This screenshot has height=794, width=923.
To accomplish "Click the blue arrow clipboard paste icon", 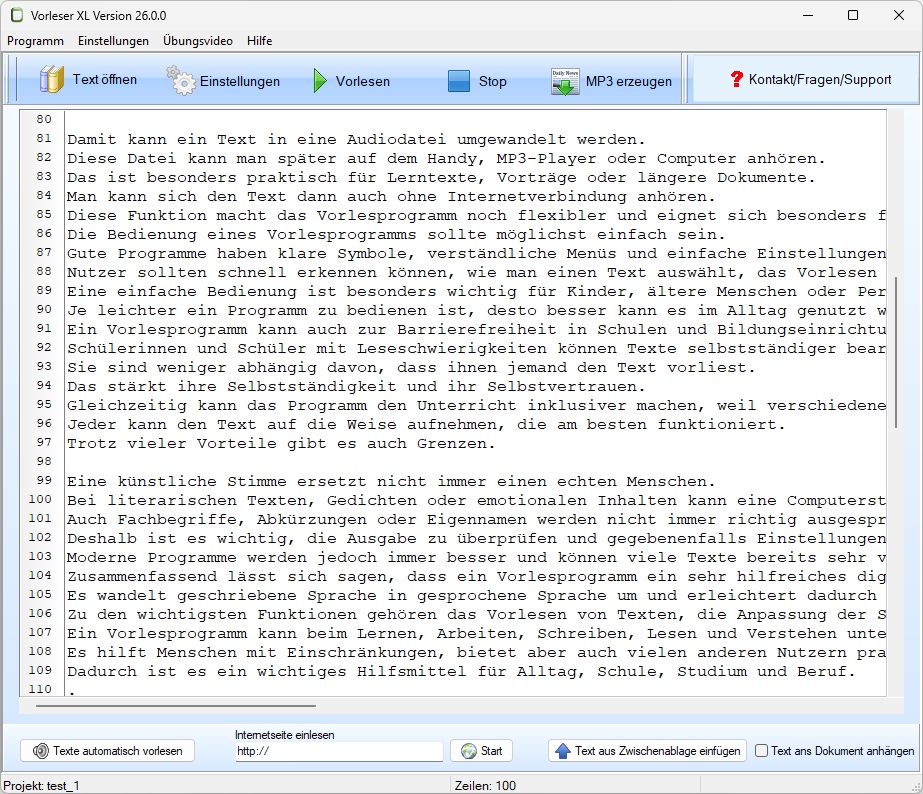I will (563, 751).
